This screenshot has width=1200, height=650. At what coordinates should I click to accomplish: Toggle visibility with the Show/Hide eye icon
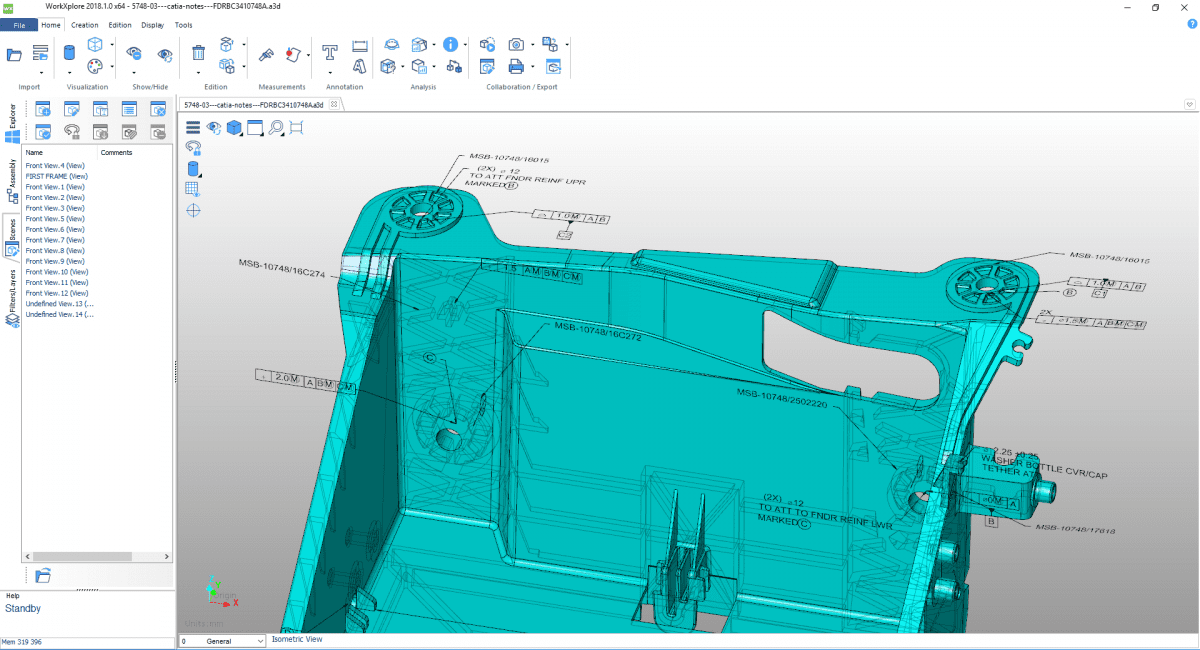[x=133, y=51]
